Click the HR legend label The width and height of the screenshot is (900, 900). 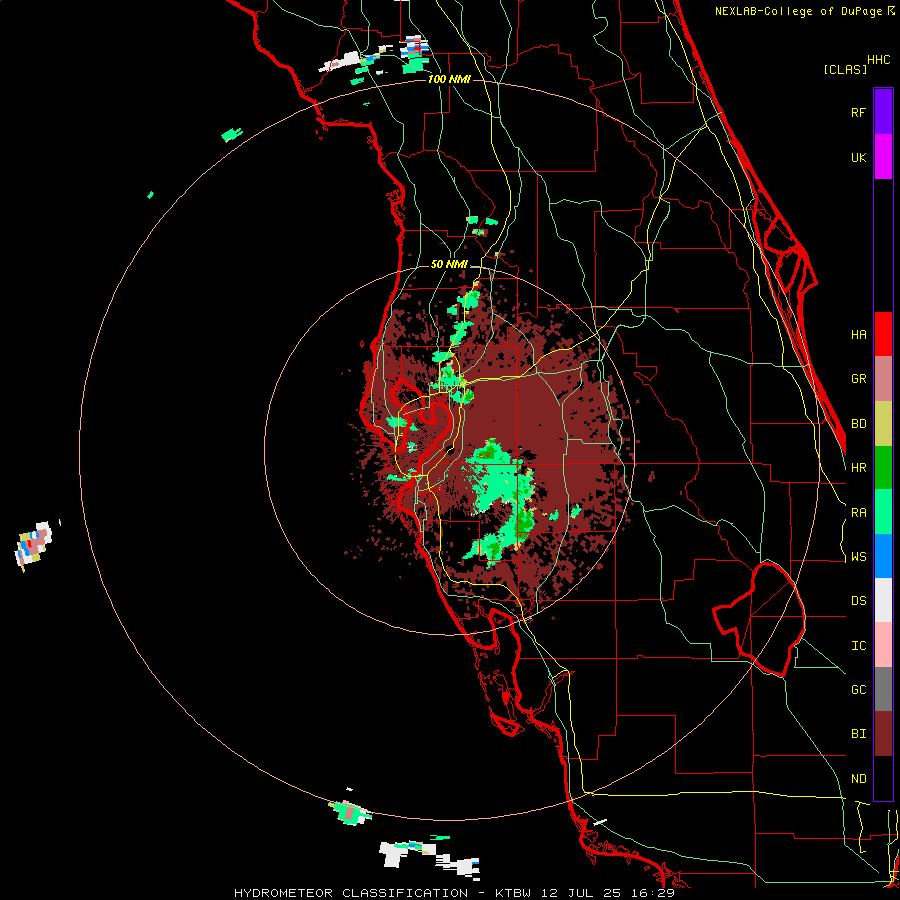tap(858, 468)
